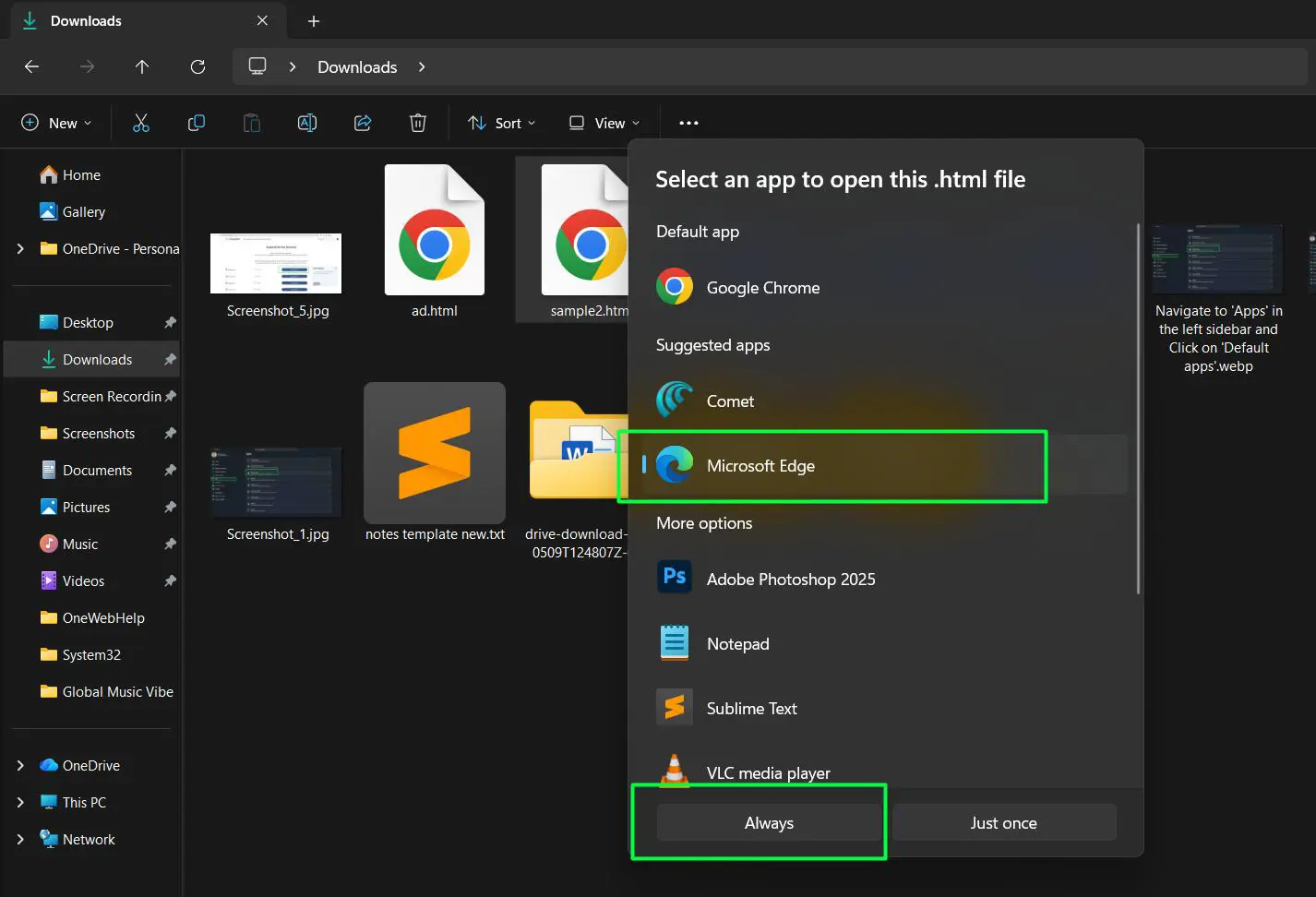Select Google Chrome as the default app
The width and height of the screenshot is (1316, 897).
(x=762, y=287)
